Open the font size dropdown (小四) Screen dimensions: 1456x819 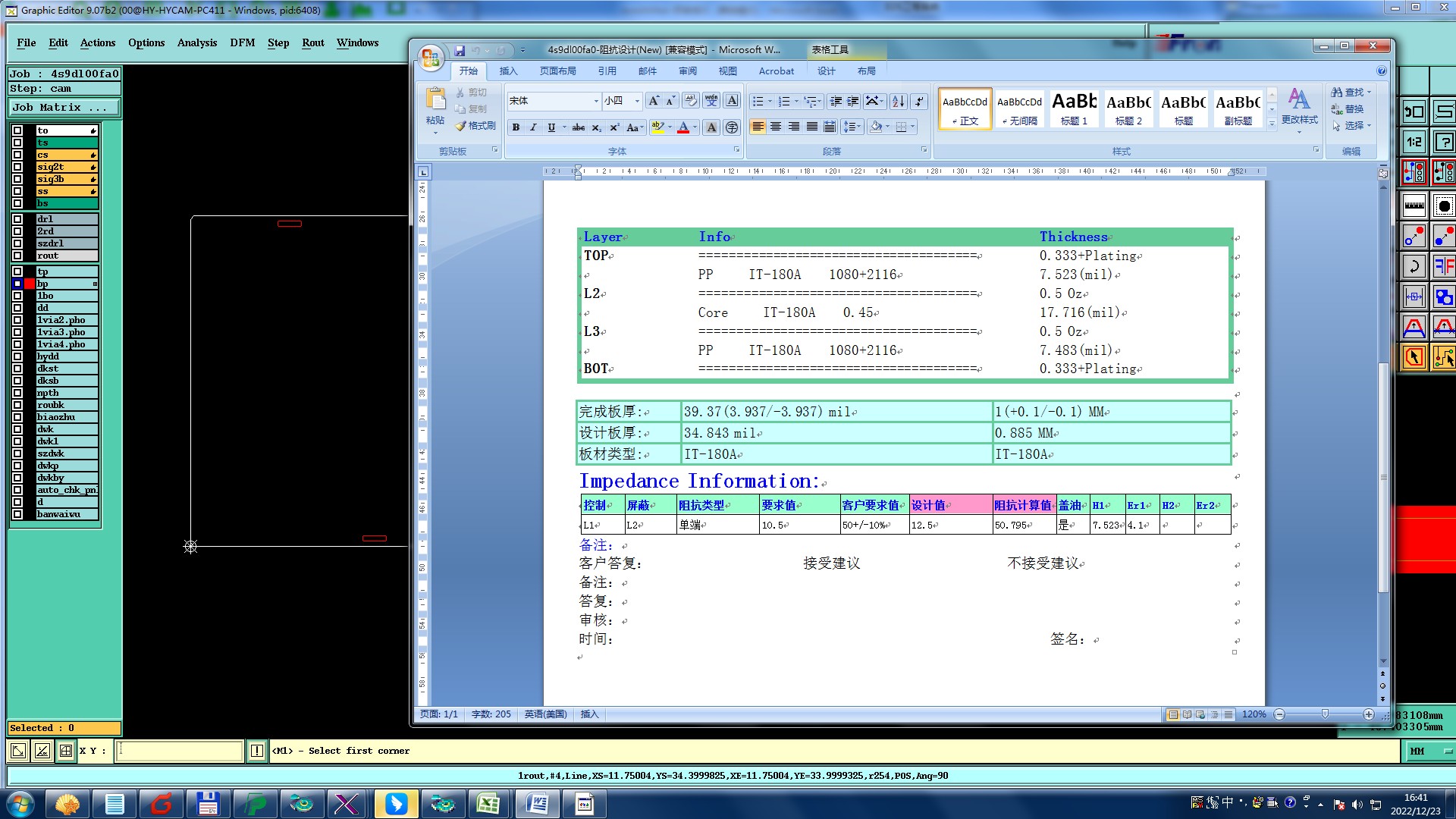point(637,101)
